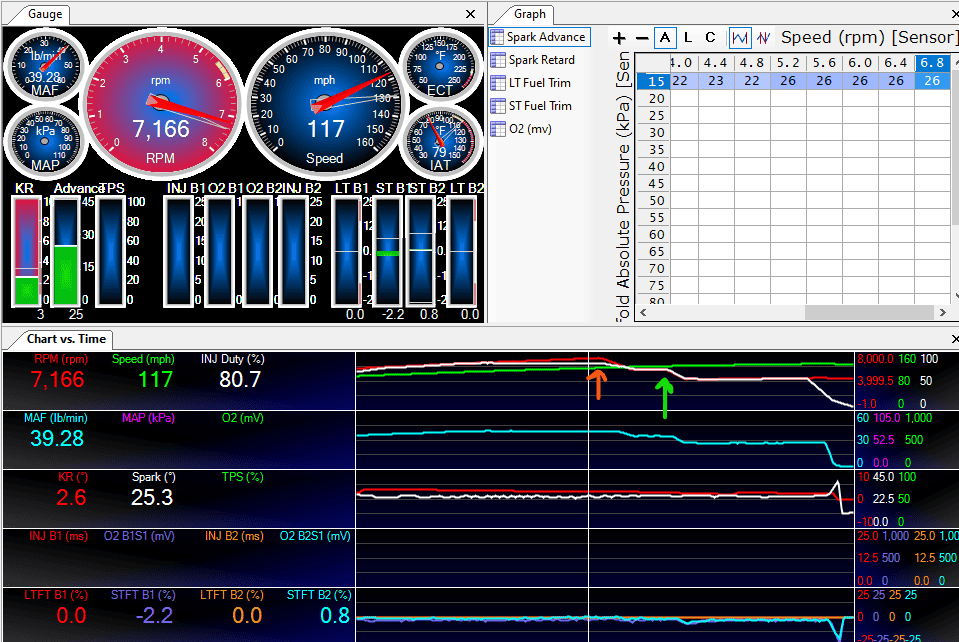This screenshot has width=959, height=642.
Task: Open the LT Fuel Trim table in the list
Action: click(x=531, y=83)
